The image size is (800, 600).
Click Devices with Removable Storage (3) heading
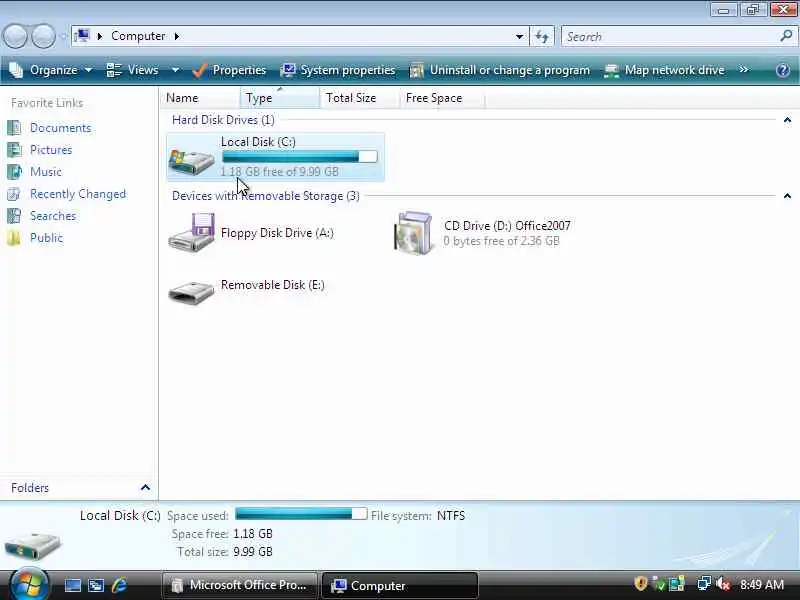pyautogui.click(x=266, y=196)
